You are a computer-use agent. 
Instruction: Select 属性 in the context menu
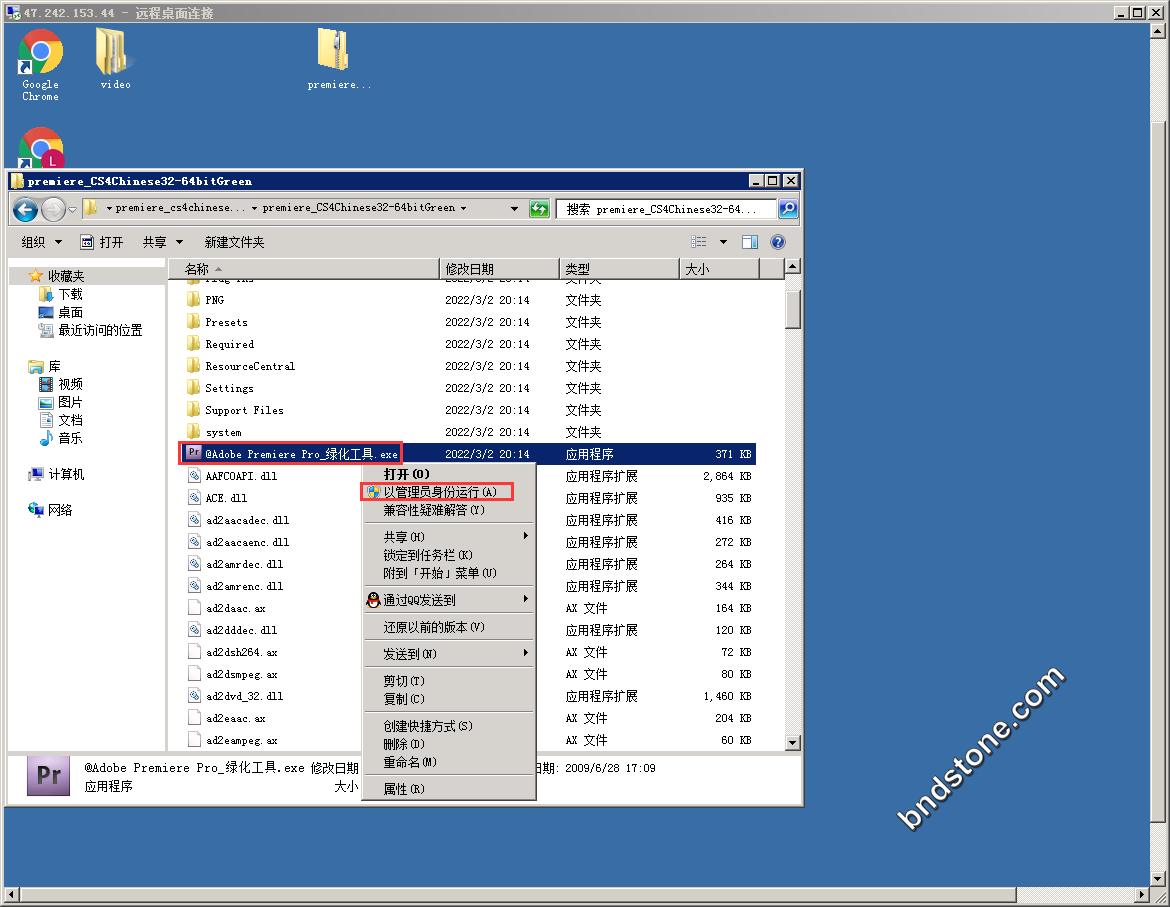403,789
